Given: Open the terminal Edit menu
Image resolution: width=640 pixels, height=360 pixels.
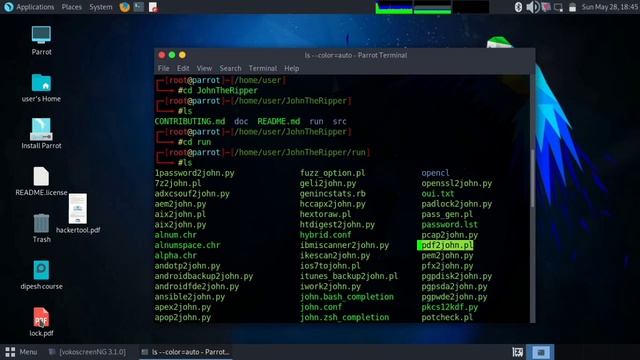Looking at the screenshot, I should 183,68.
